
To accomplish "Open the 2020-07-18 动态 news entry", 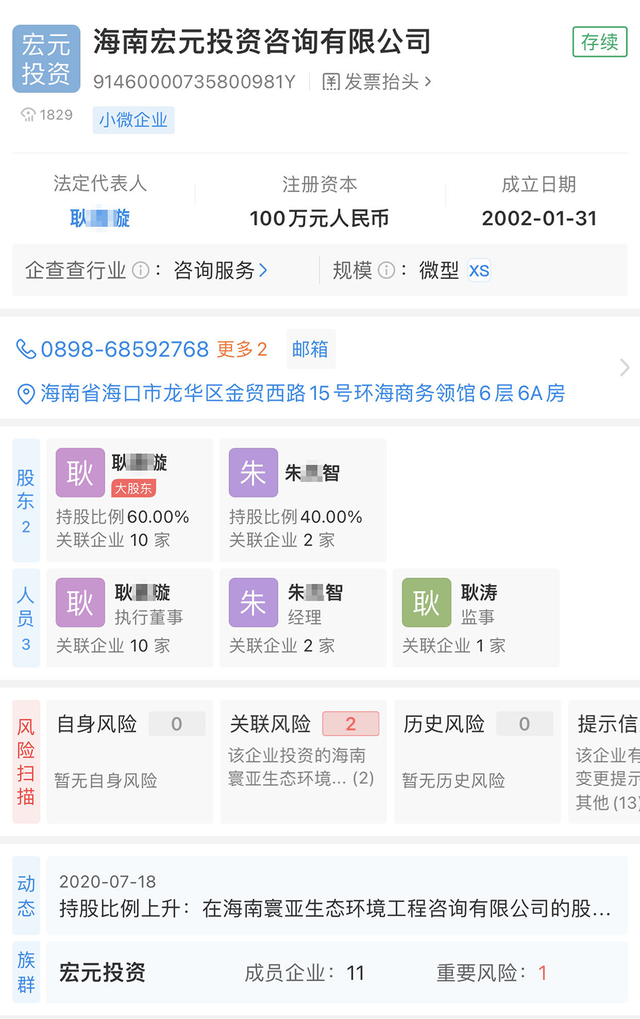I will click(337, 896).
